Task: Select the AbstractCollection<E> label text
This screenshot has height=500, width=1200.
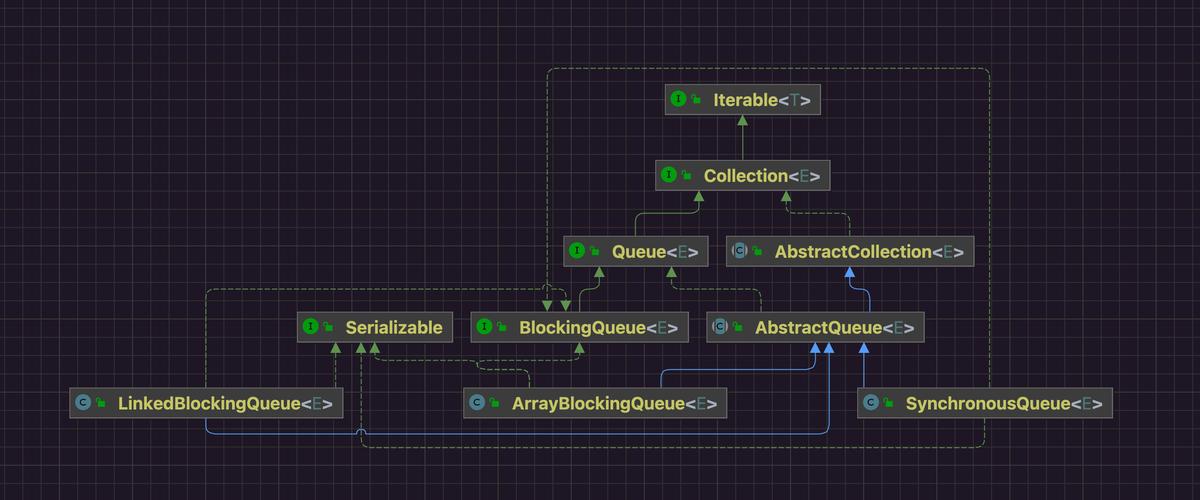Action: (x=868, y=252)
